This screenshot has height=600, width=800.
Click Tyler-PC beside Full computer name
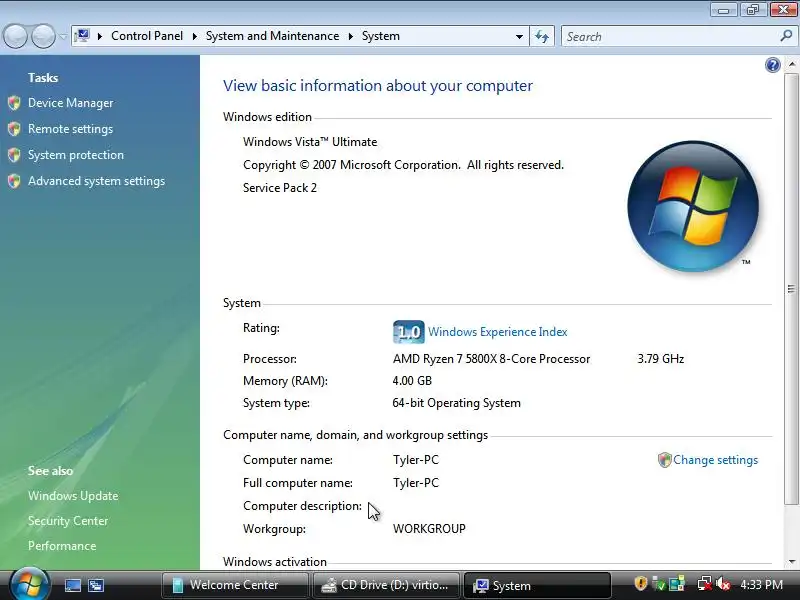pos(416,483)
